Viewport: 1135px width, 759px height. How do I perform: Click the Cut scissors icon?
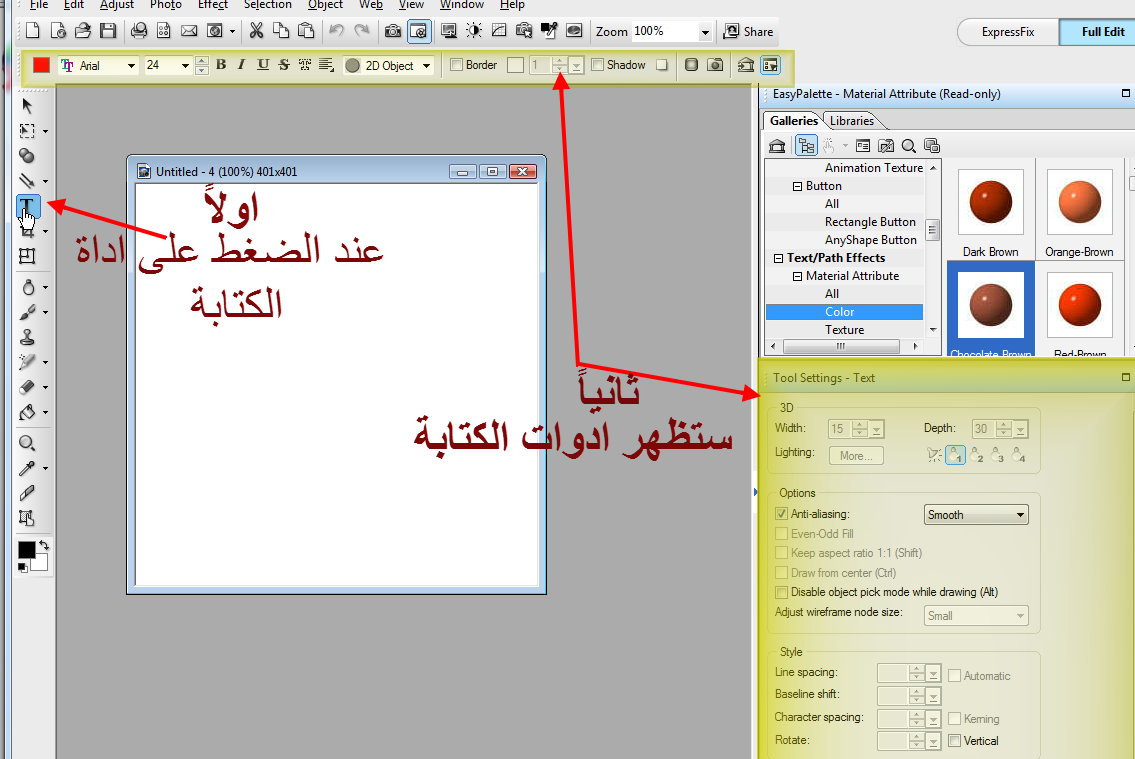tap(256, 31)
